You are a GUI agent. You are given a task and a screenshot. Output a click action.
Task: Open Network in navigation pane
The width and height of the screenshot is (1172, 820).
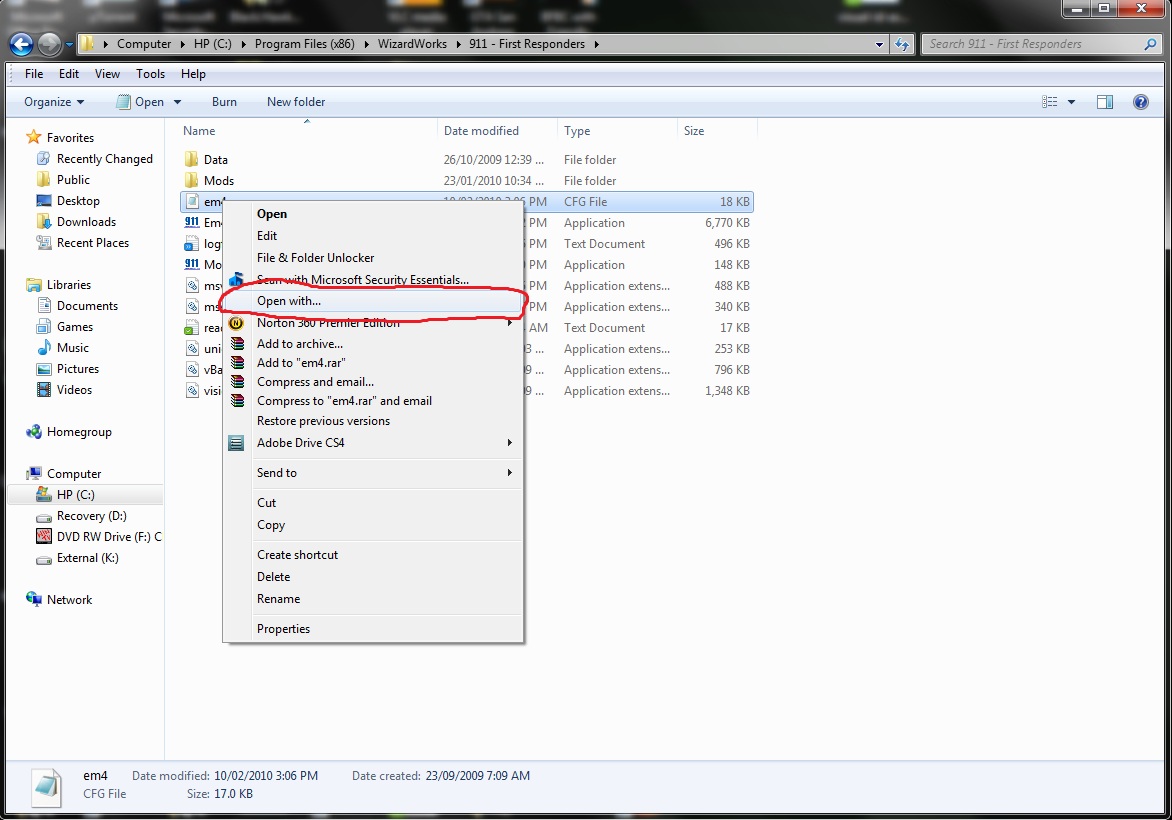pos(70,599)
